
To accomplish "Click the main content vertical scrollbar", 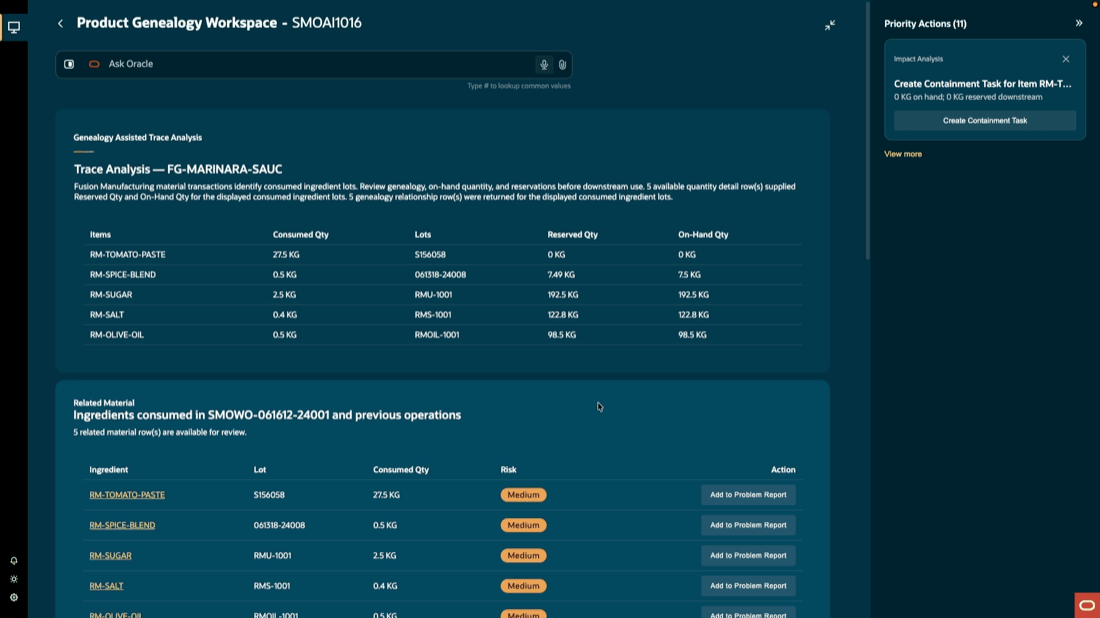I will click(x=868, y=131).
